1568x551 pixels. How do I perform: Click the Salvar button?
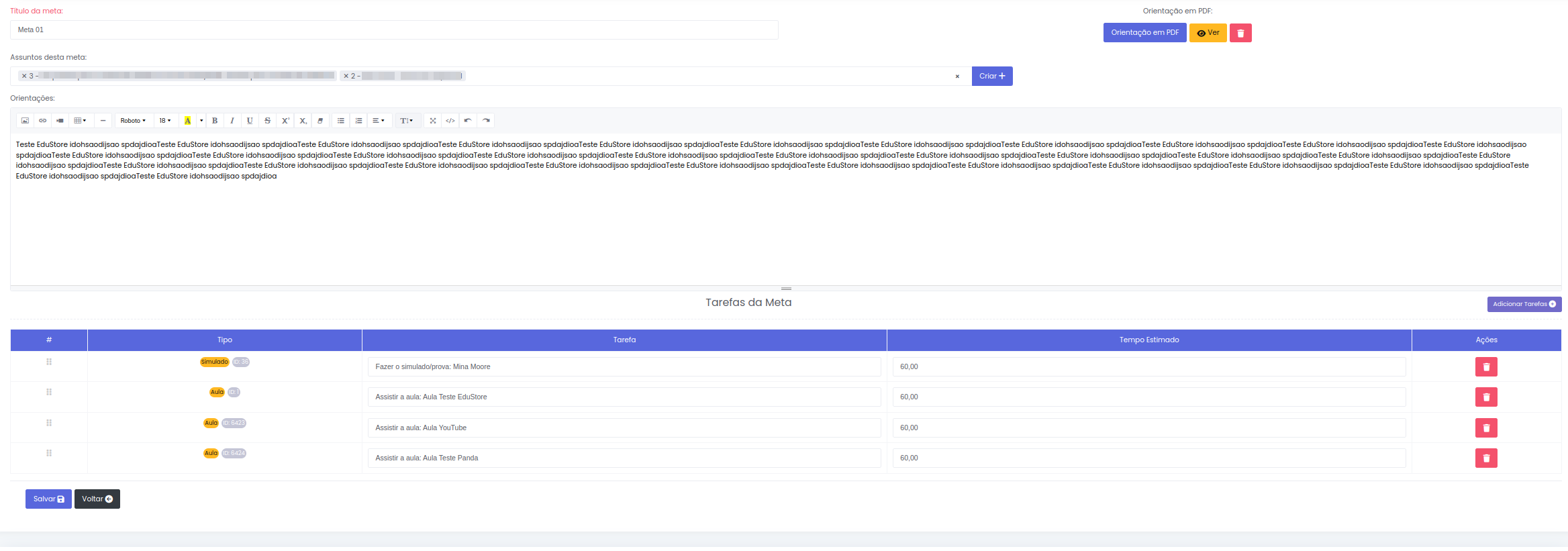pyautogui.click(x=48, y=499)
